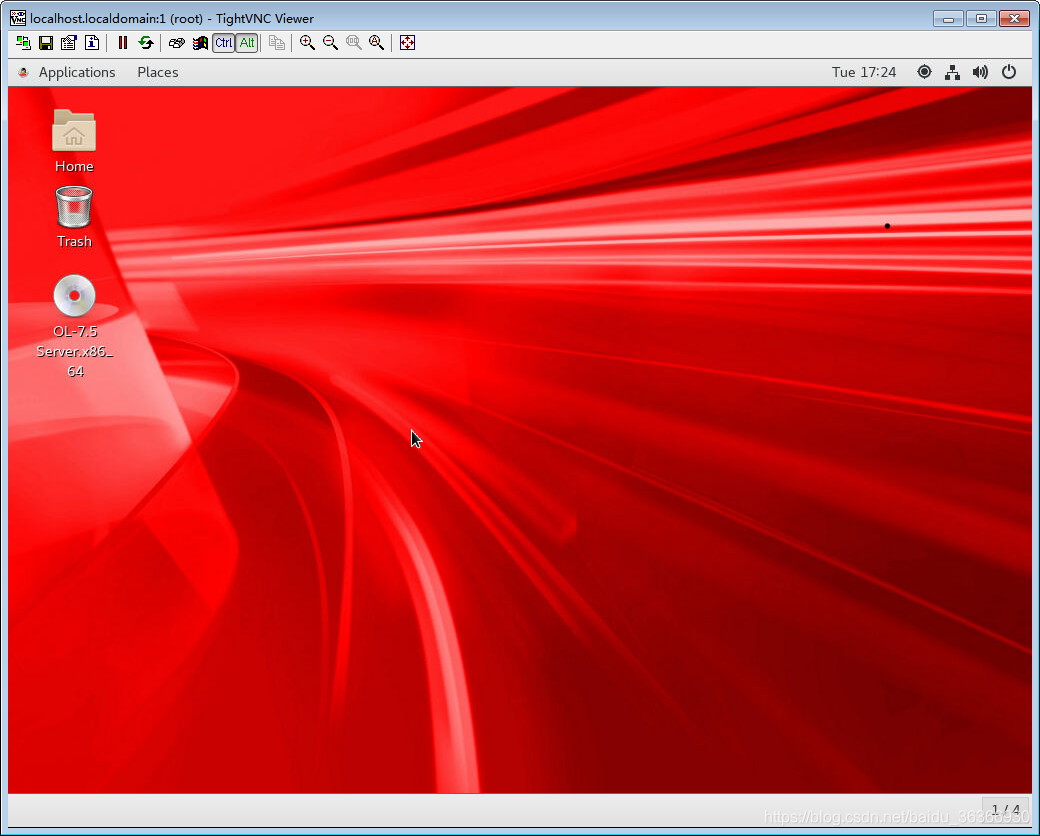Open the power menu icon
1040x836 pixels.
click(1009, 72)
